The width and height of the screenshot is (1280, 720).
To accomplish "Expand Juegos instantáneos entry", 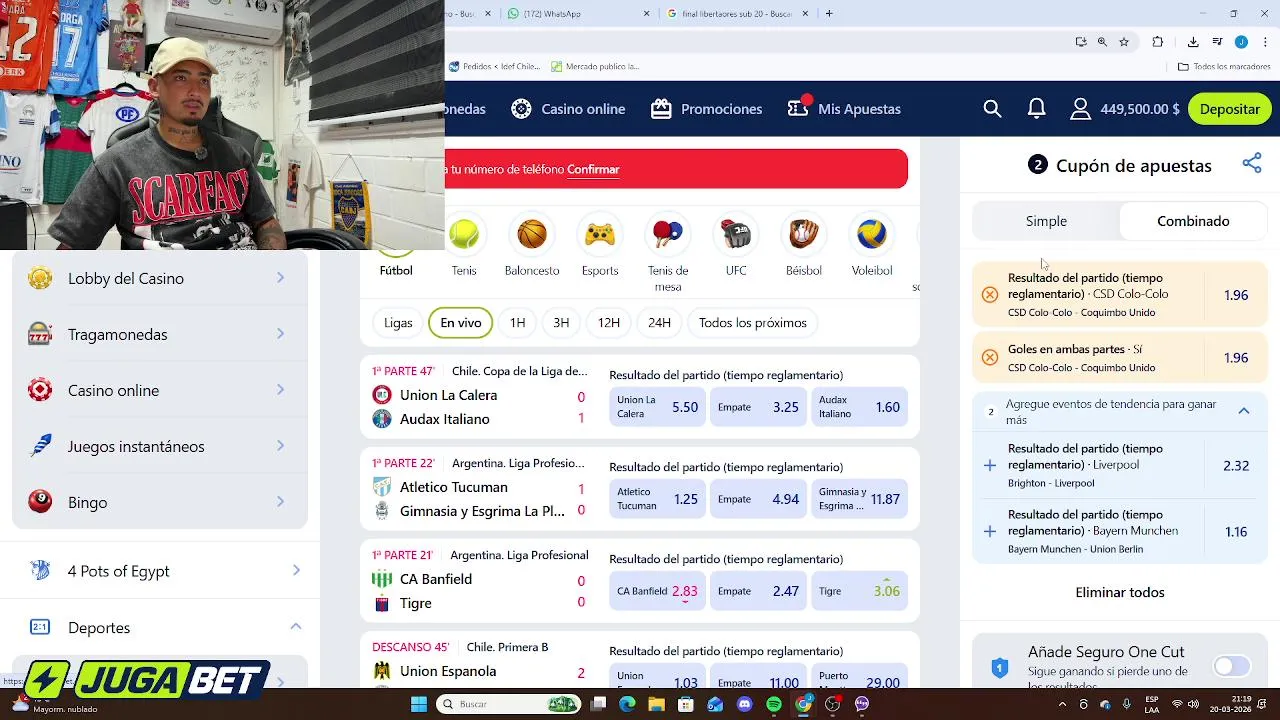I will [x=160, y=446].
